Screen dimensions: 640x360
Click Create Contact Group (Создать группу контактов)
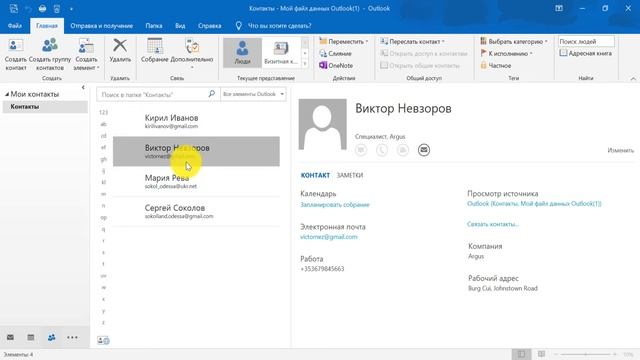pyautogui.click(x=50, y=53)
